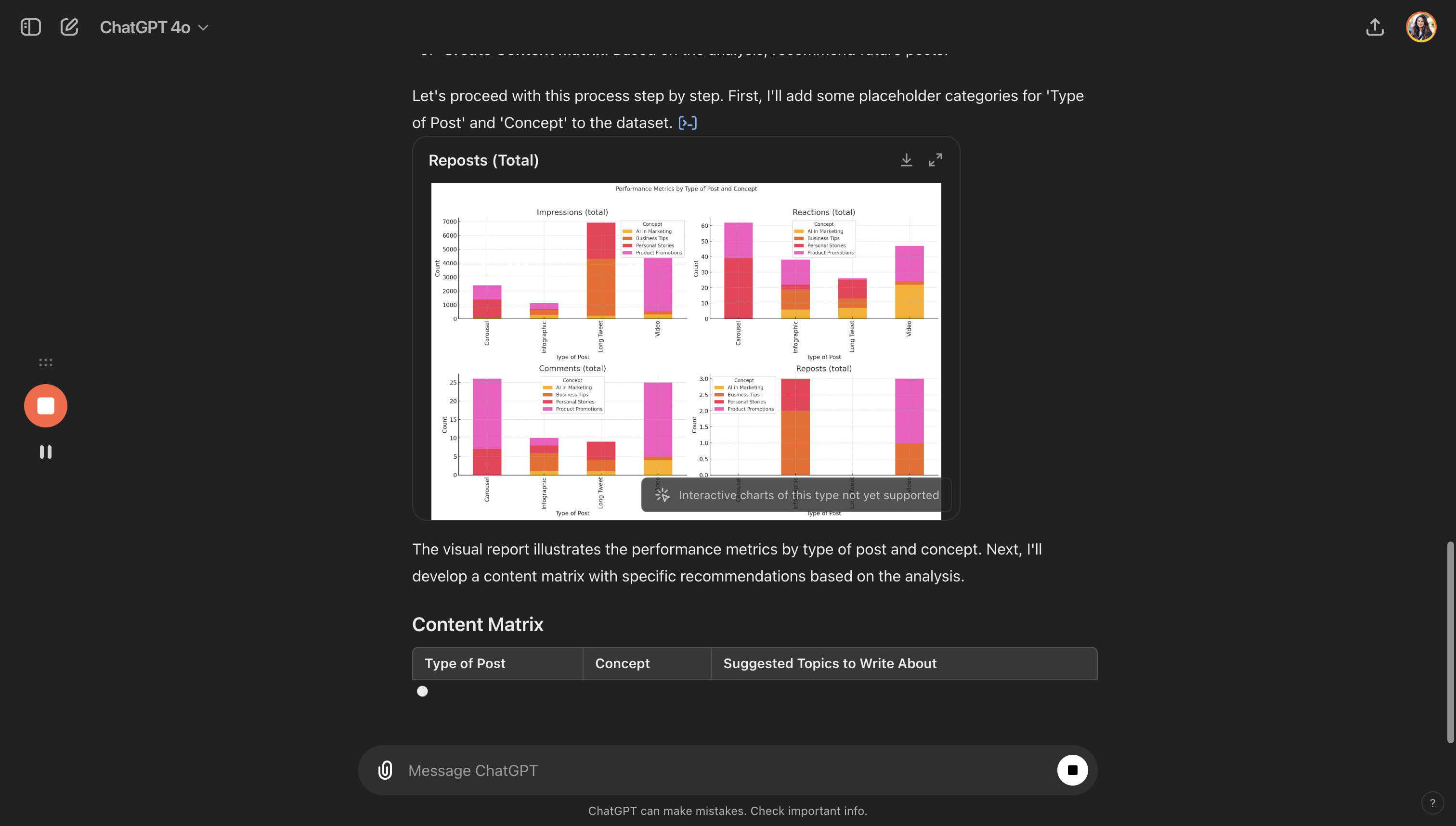Download the Reposts (Total) chart
This screenshot has height=826, width=1456.
pos(906,160)
